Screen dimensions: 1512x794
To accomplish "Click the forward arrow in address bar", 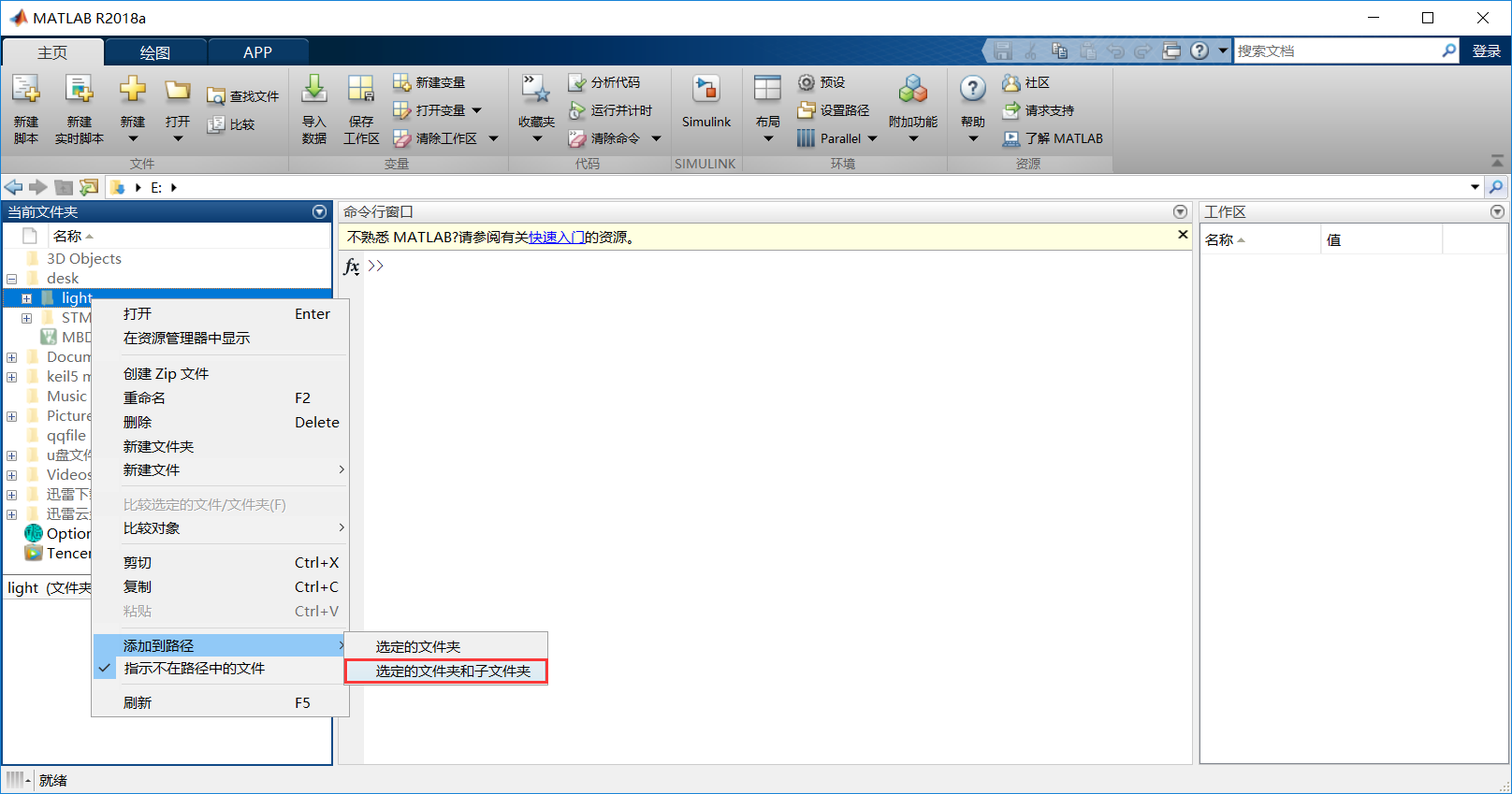I will click(x=37, y=187).
